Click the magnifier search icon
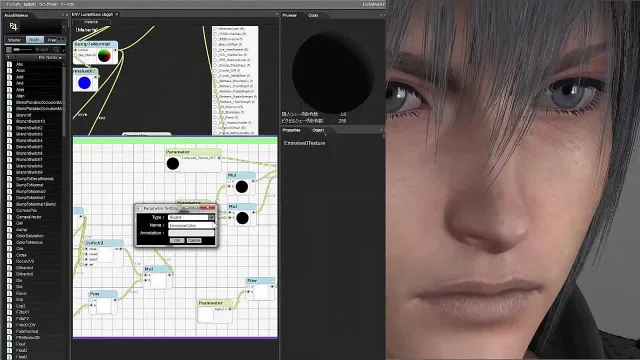 (56, 49)
